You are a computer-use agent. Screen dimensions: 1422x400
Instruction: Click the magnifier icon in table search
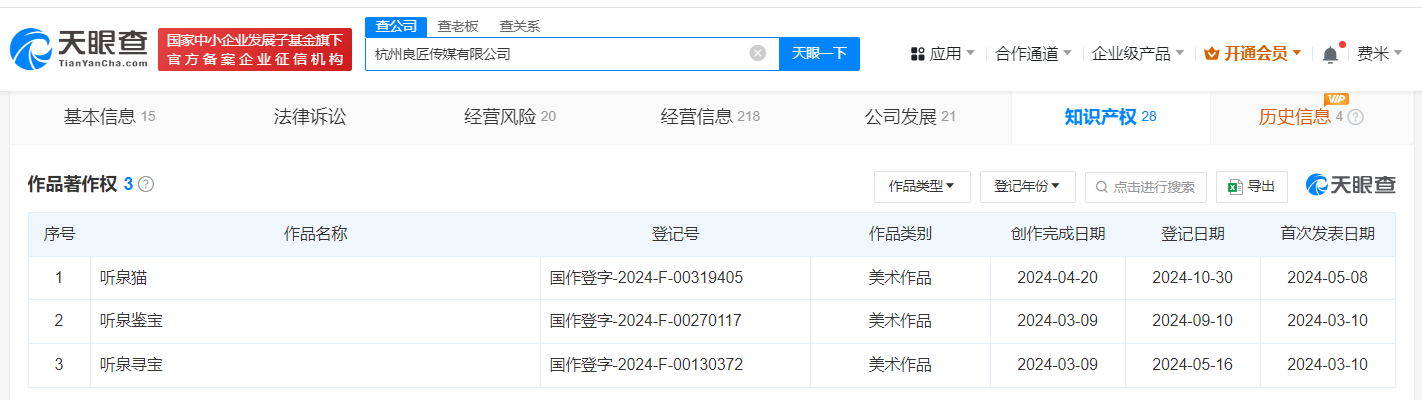pyautogui.click(x=1101, y=187)
